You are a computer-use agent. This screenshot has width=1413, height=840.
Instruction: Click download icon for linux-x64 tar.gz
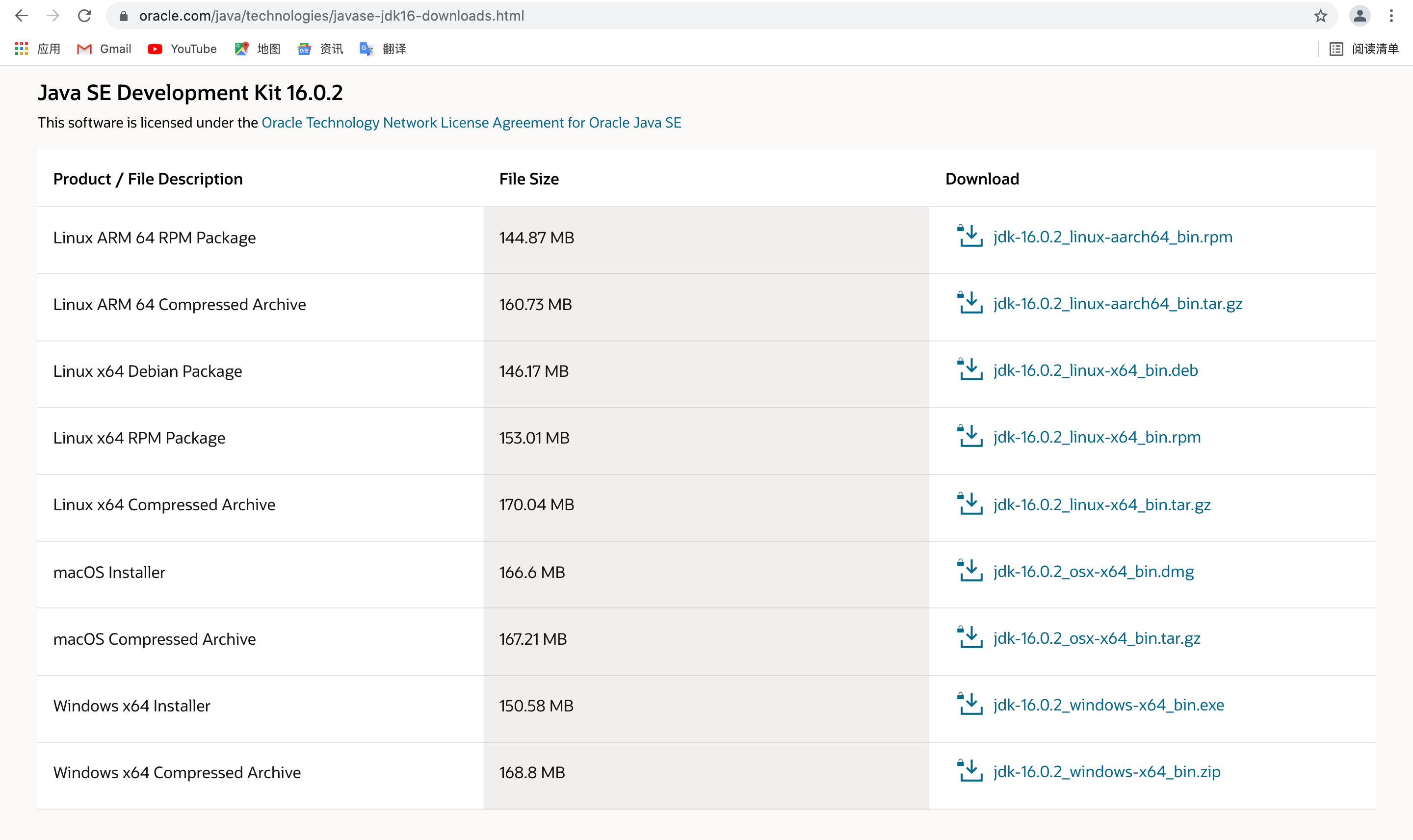(970, 504)
